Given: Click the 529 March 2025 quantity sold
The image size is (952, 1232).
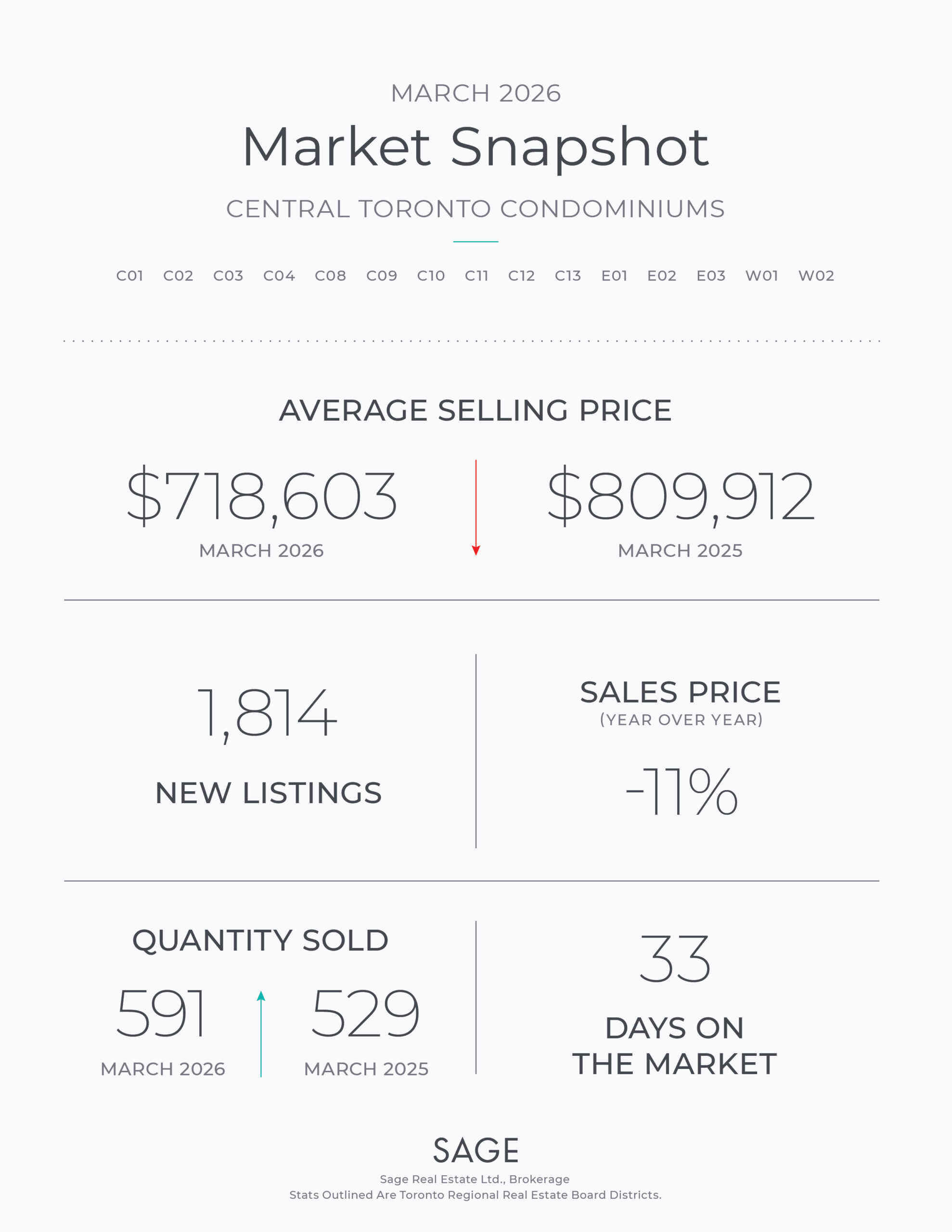Looking at the screenshot, I should point(366,1013).
